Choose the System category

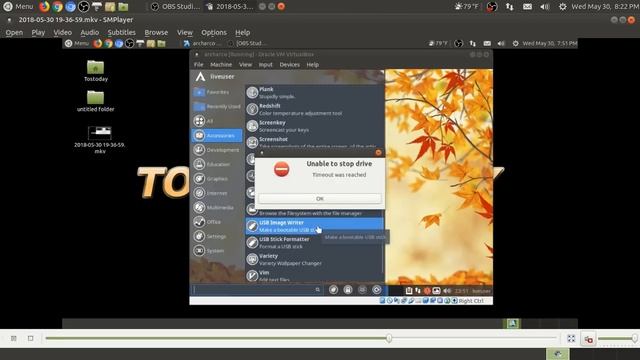(217, 251)
